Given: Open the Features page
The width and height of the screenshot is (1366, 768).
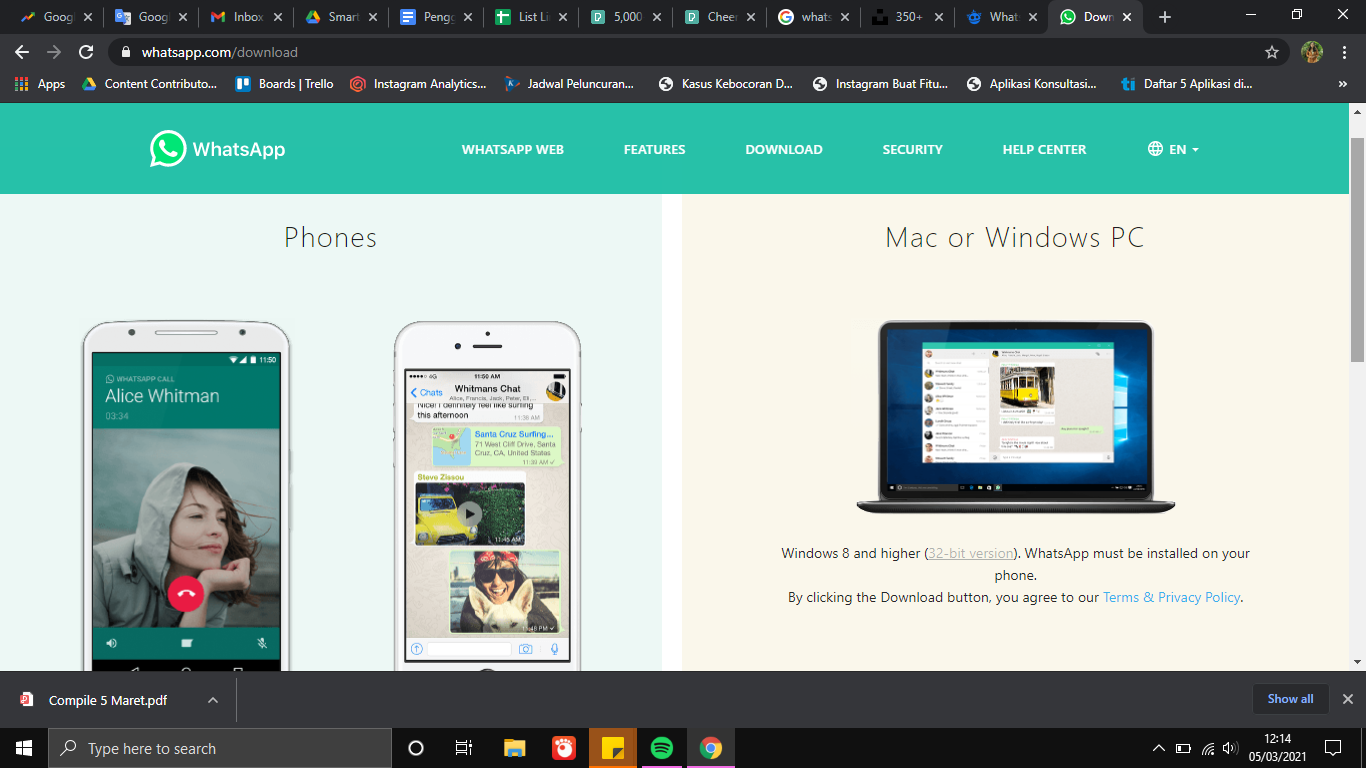Looking at the screenshot, I should (655, 149).
